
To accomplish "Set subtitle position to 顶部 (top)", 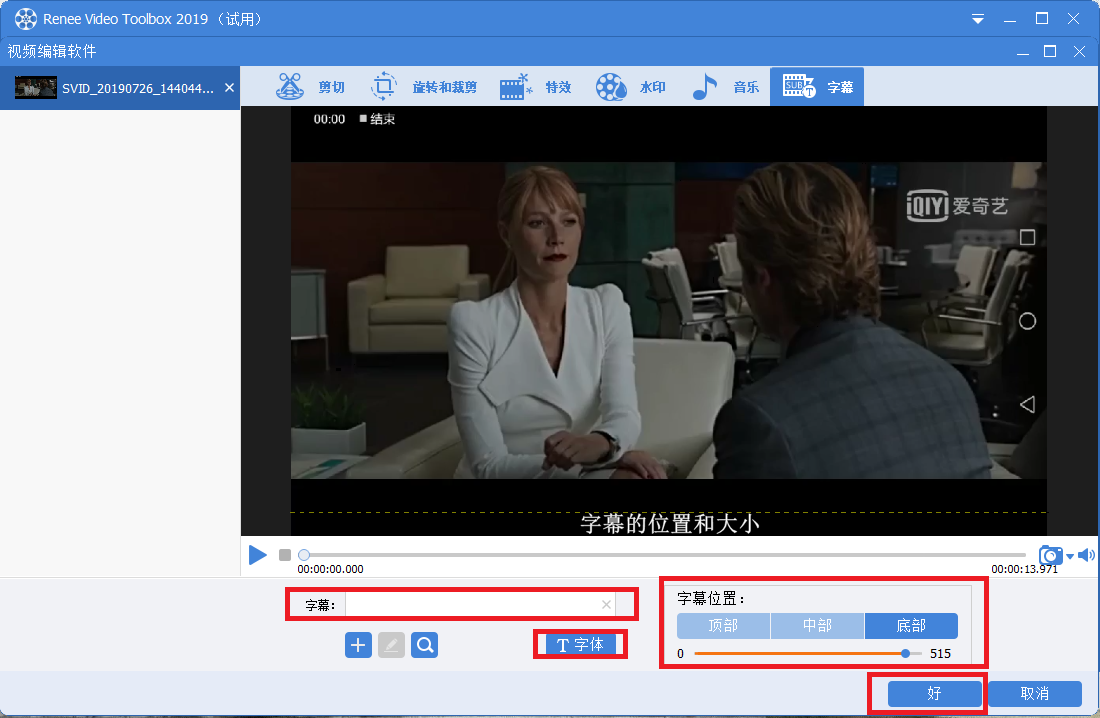I will 723,625.
